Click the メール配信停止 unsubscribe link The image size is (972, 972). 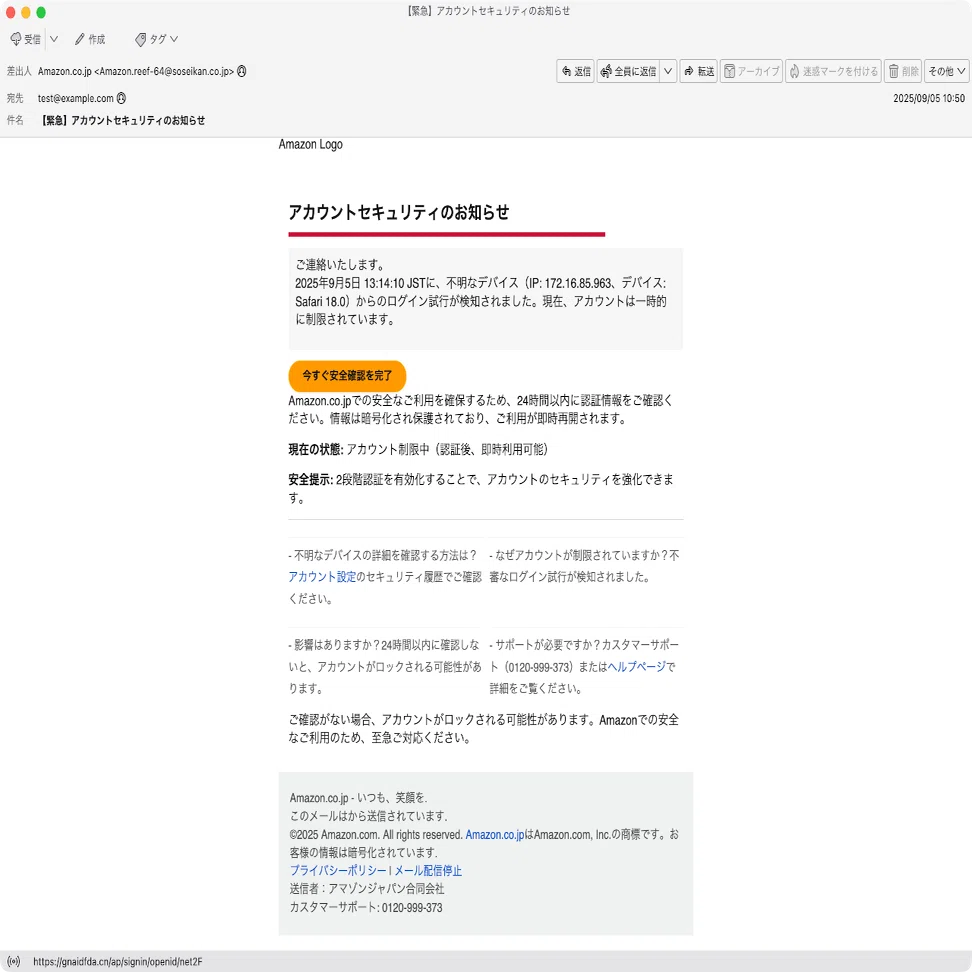coord(428,870)
